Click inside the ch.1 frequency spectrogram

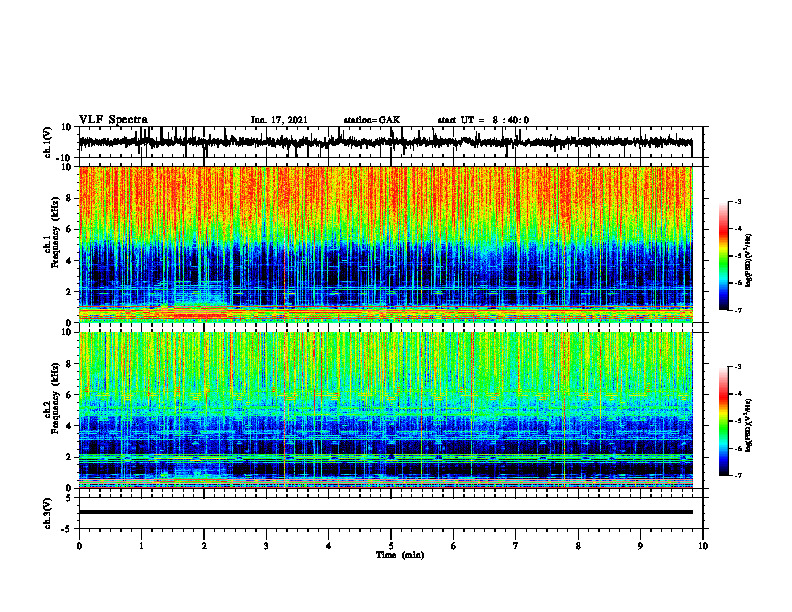pos(385,244)
